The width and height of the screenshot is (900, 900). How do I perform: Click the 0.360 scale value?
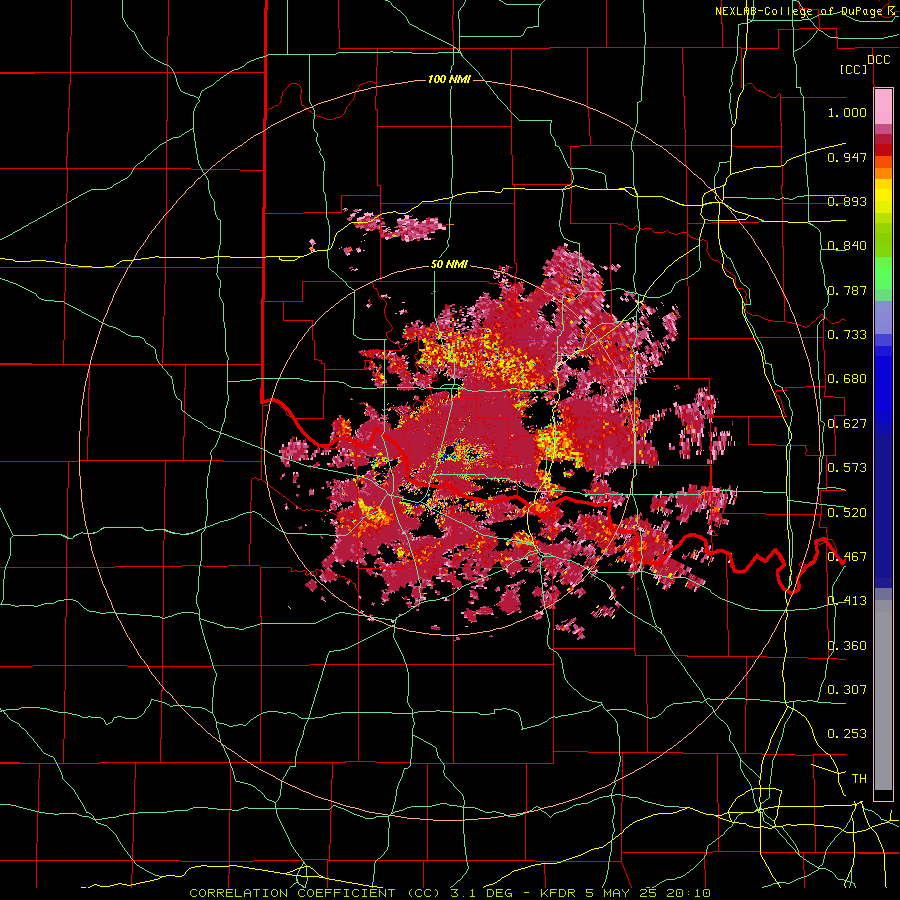[847, 646]
